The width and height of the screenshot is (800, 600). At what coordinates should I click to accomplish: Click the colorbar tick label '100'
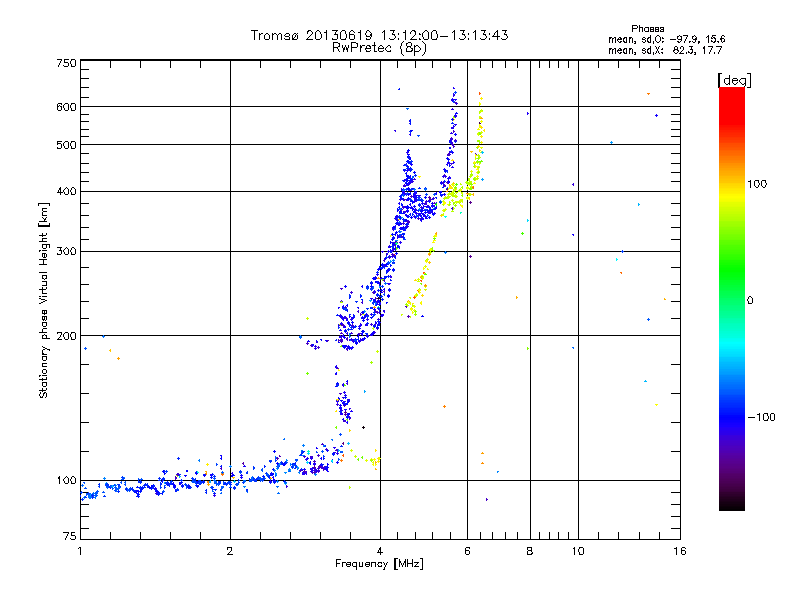click(x=757, y=184)
